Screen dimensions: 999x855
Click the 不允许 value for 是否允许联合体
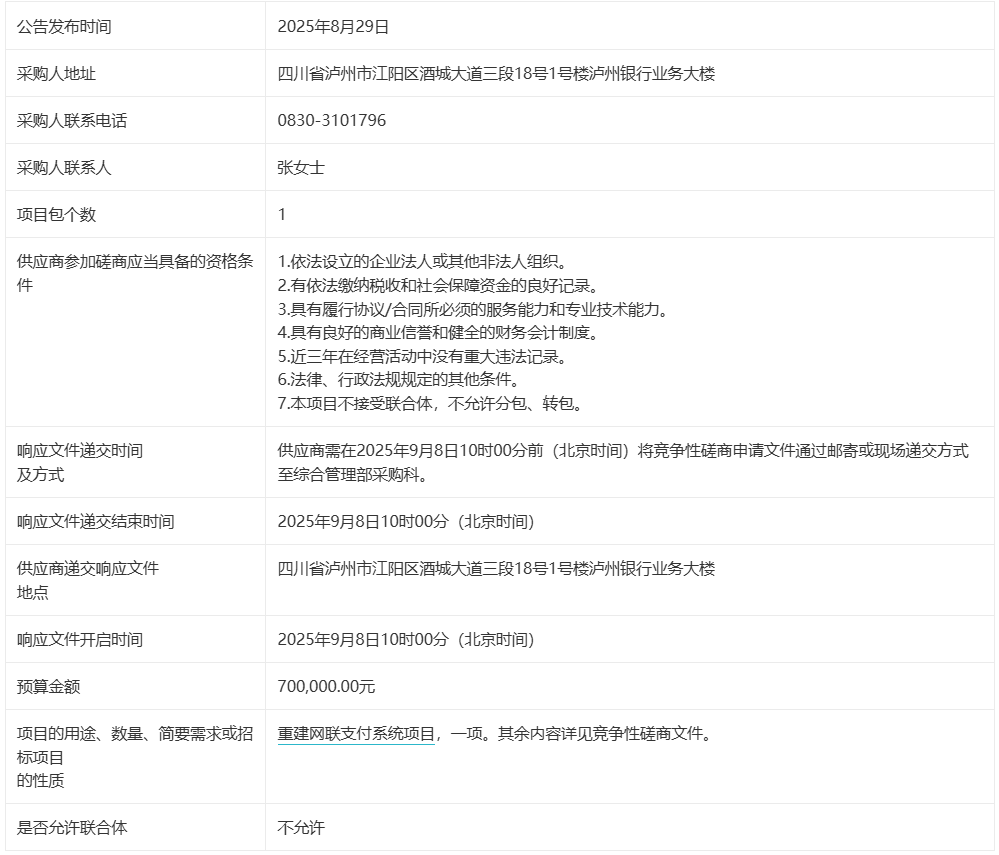[301, 828]
